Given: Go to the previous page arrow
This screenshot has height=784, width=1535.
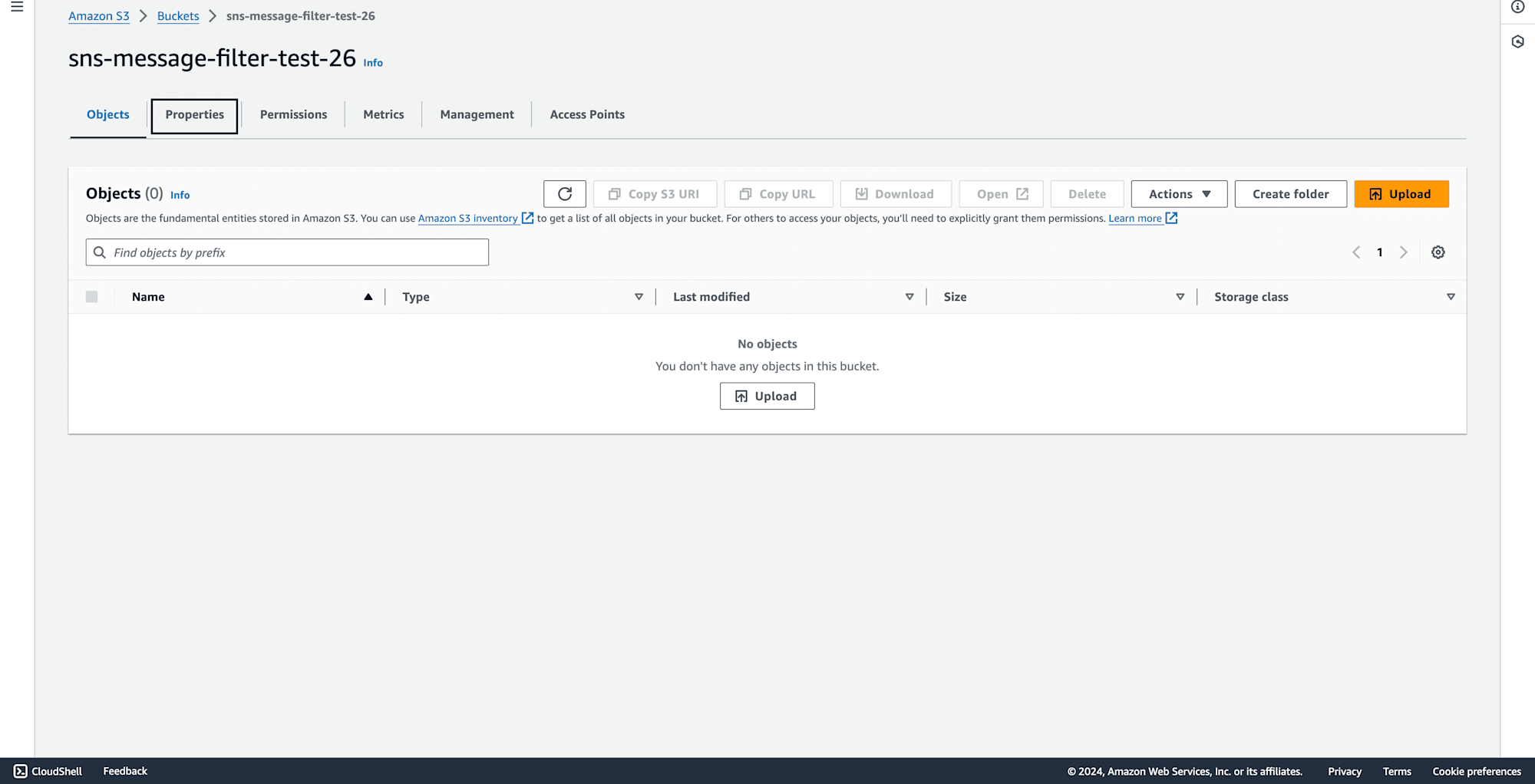Looking at the screenshot, I should [1356, 252].
